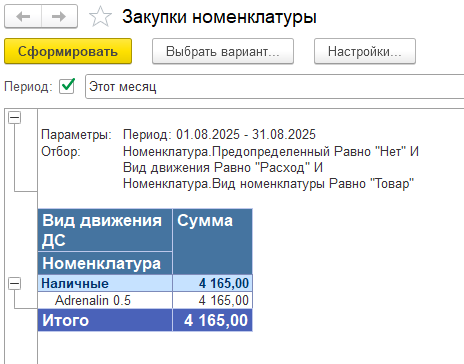The height and width of the screenshot is (364, 464).
Task: Add report to favorites with star icon
Action: point(100,17)
